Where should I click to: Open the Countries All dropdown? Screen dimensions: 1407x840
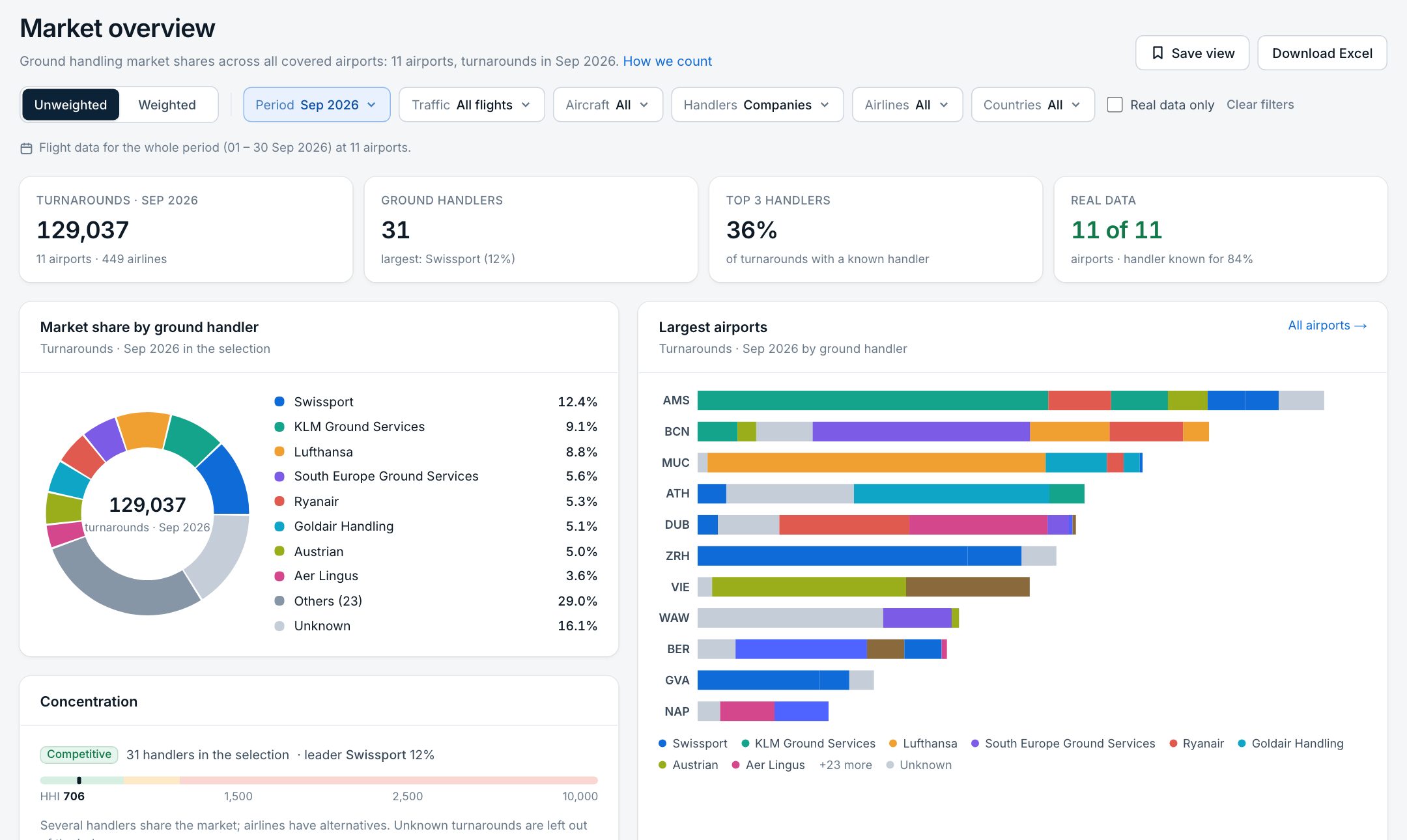[1032, 105]
